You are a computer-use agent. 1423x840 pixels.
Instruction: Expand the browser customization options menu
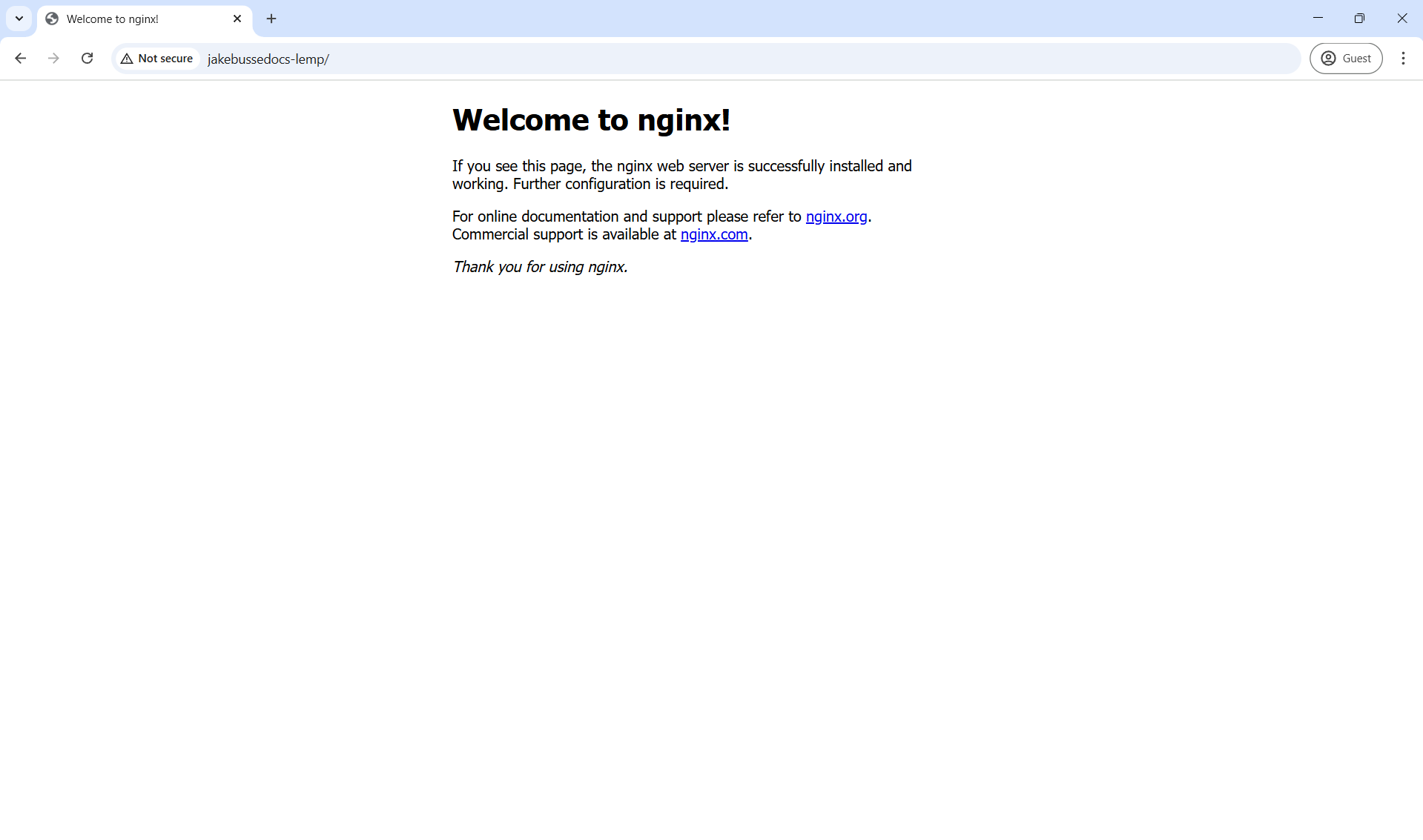tap(1403, 58)
